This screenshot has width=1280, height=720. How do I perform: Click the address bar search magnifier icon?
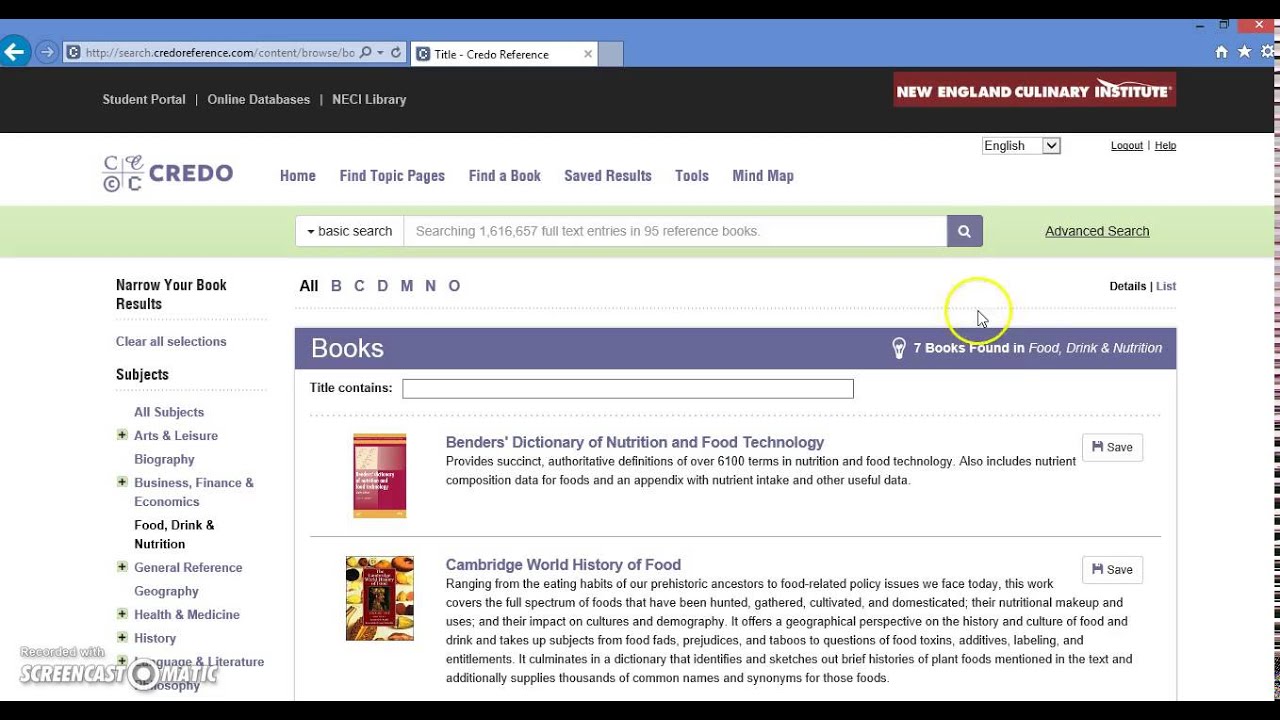pyautogui.click(x=365, y=53)
